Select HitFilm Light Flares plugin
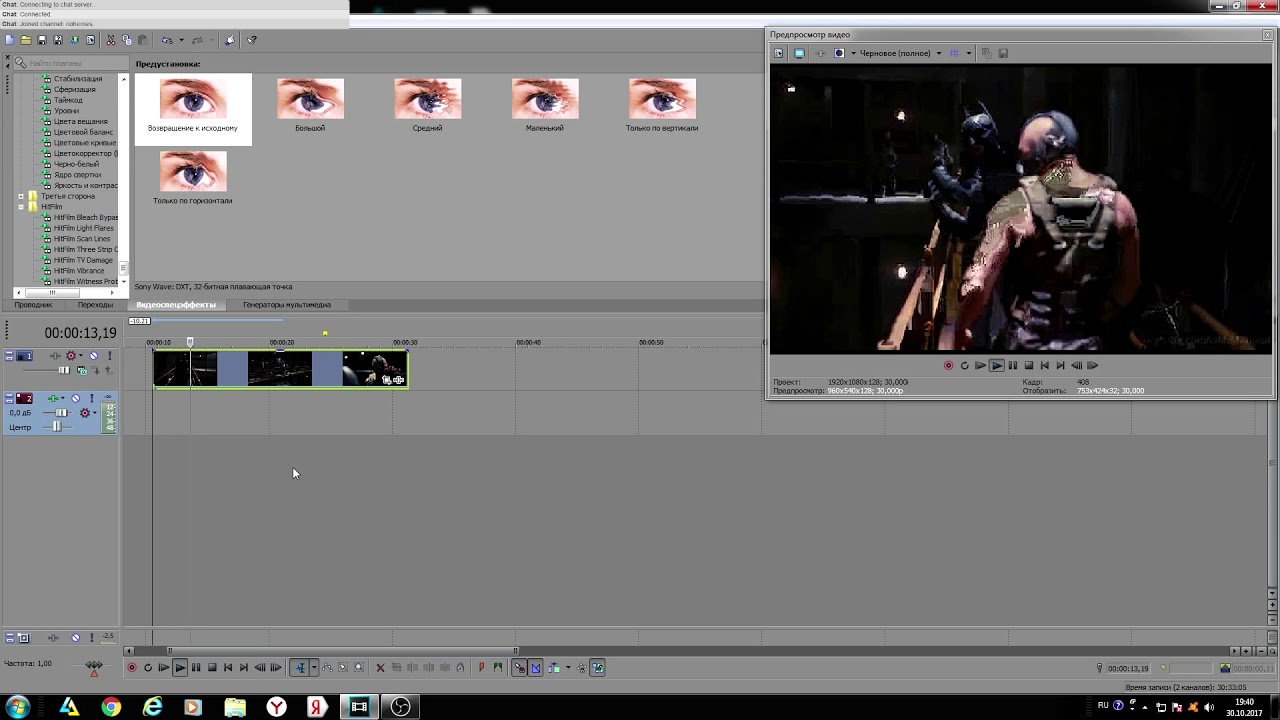The height and width of the screenshot is (720, 1280). pyautogui.click(x=84, y=228)
